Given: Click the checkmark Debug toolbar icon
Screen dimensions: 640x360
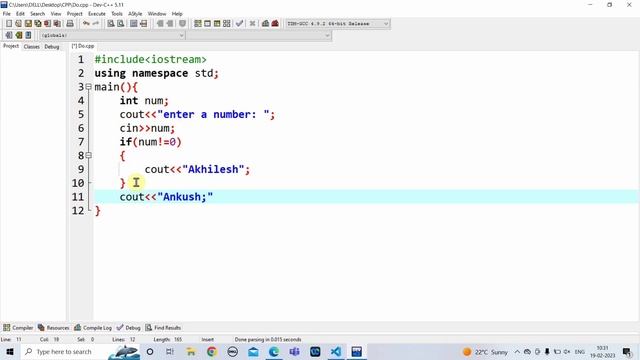Looking at the screenshot, I should pos(239,24).
